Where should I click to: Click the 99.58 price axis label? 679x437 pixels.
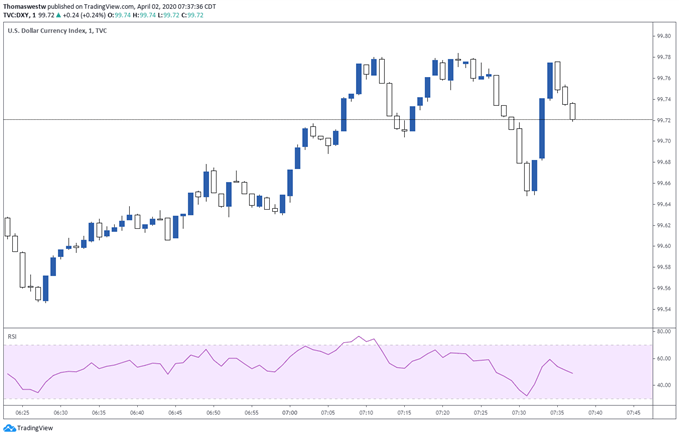click(x=664, y=267)
